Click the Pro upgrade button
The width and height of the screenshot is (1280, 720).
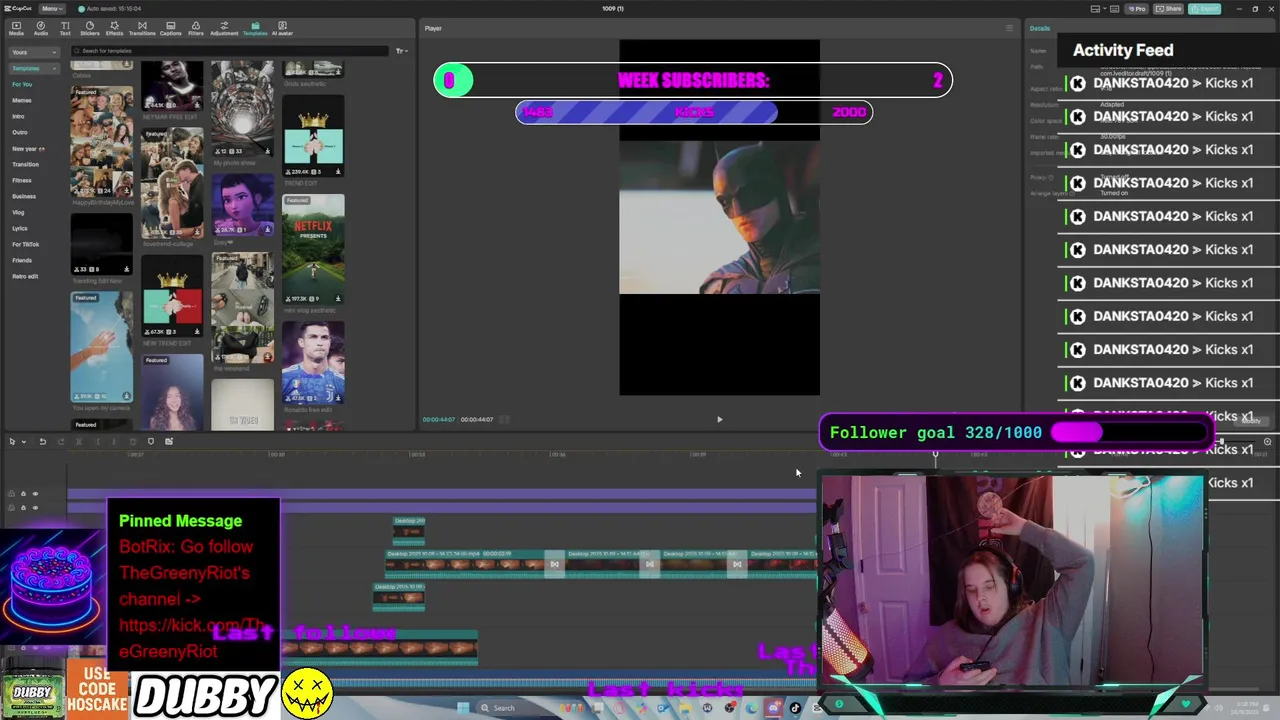pyautogui.click(x=1136, y=8)
